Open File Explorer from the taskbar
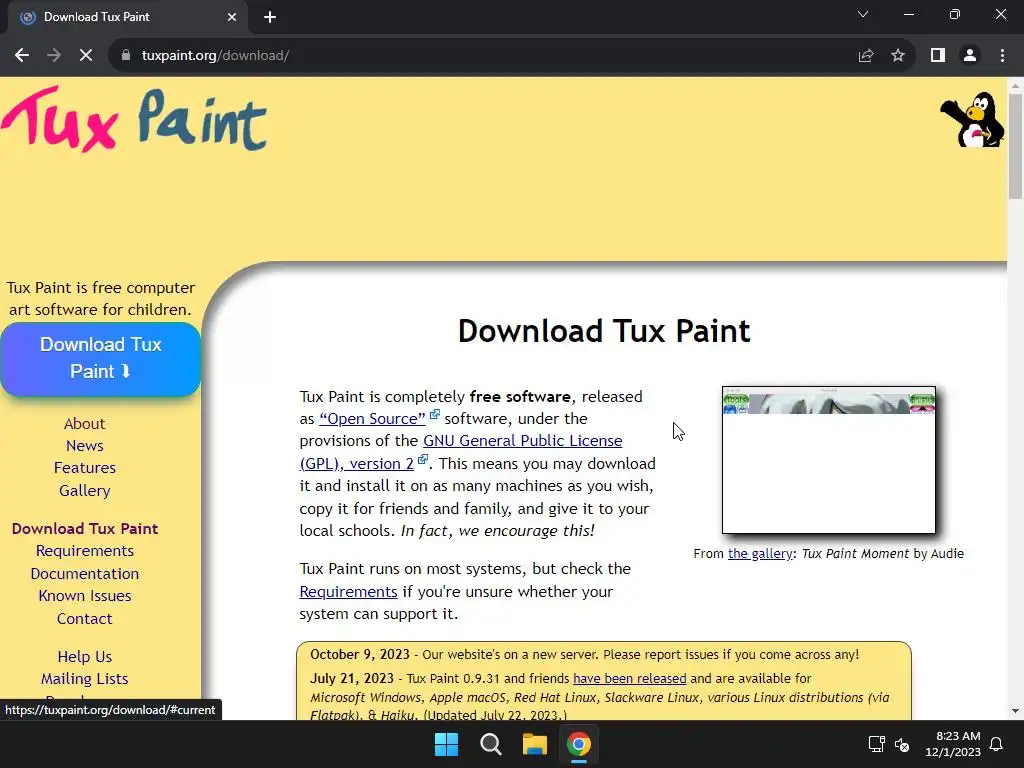Image resolution: width=1024 pixels, height=768 pixels. tap(534, 744)
